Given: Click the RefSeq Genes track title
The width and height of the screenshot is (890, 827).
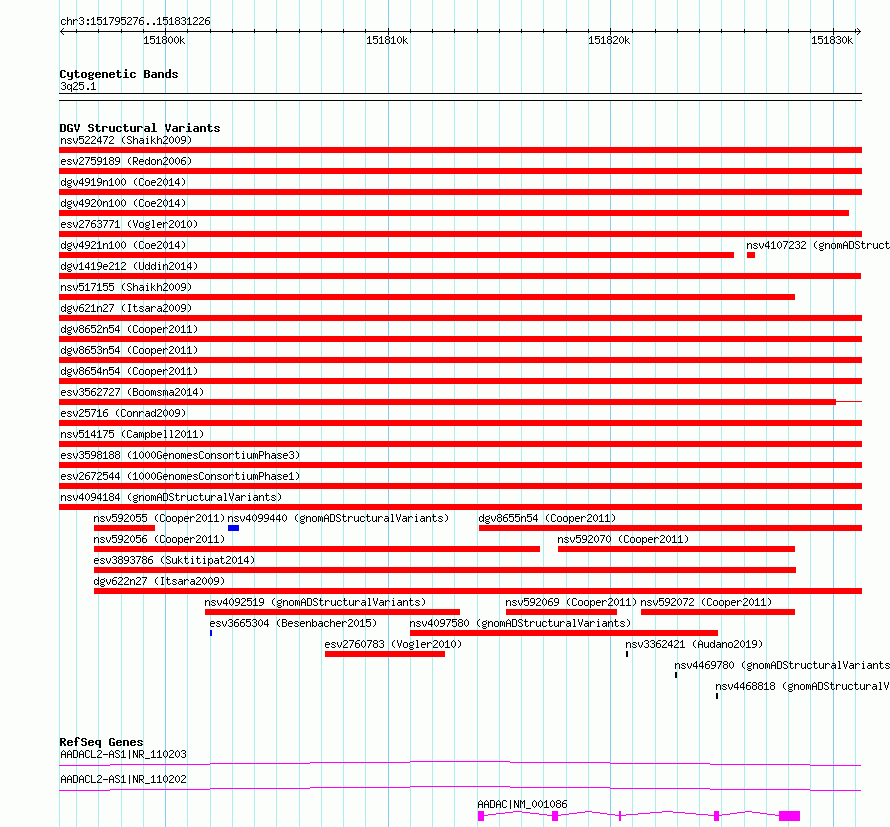Looking at the screenshot, I should [101, 742].
